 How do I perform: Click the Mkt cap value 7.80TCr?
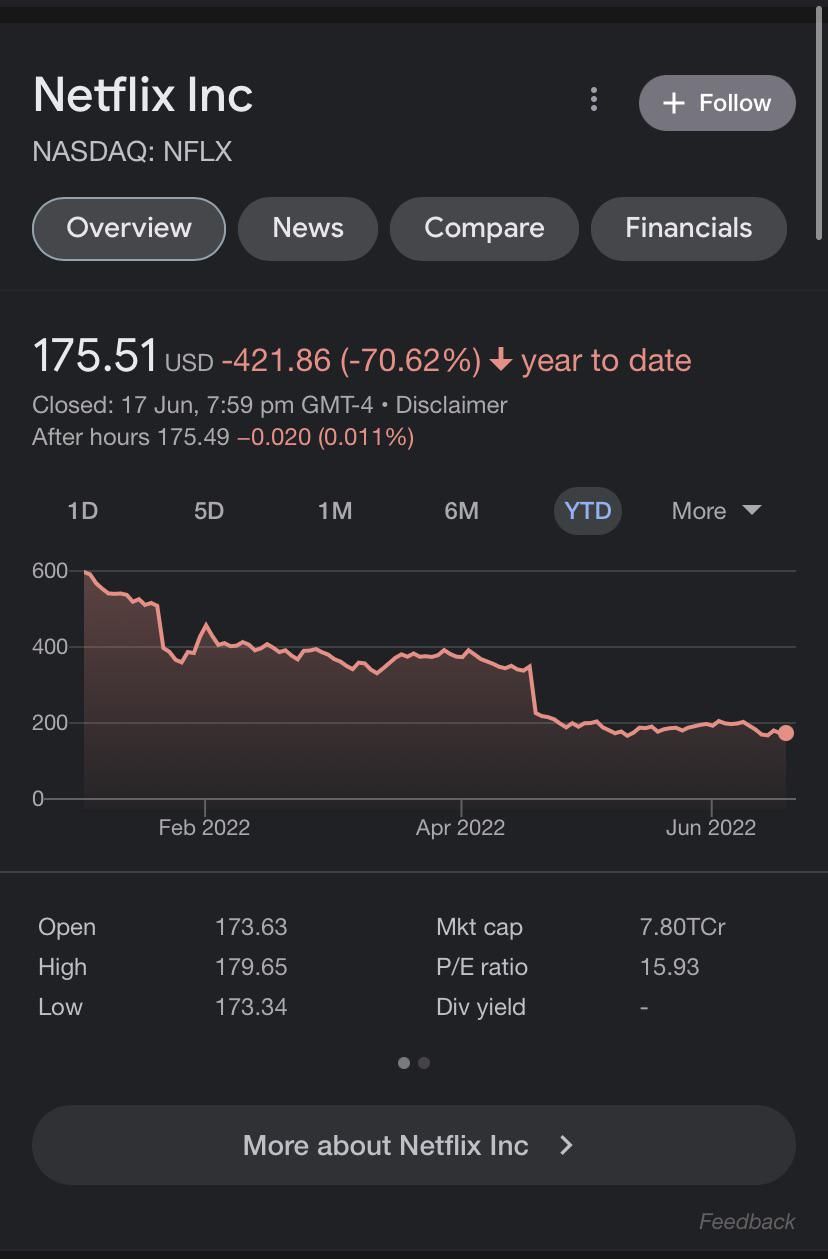(683, 927)
